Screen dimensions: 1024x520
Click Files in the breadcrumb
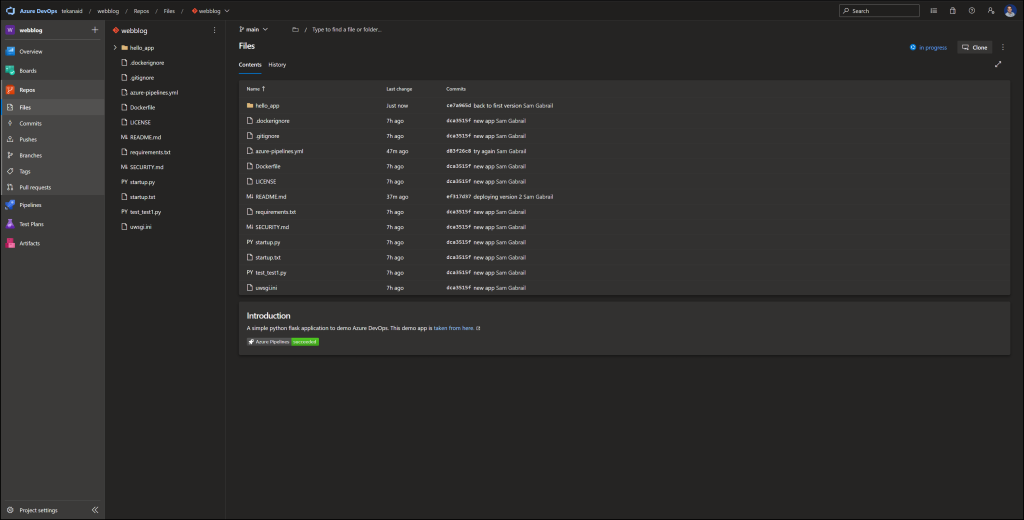pyautogui.click(x=169, y=11)
